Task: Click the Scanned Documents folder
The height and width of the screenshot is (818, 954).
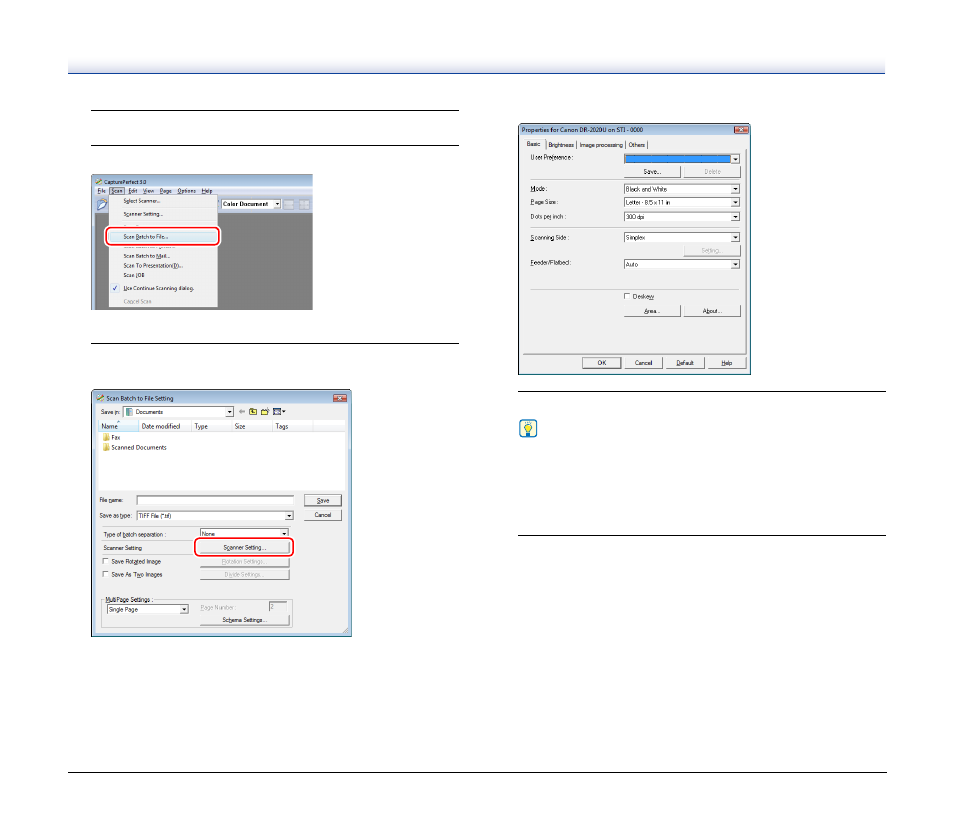Action: point(134,447)
